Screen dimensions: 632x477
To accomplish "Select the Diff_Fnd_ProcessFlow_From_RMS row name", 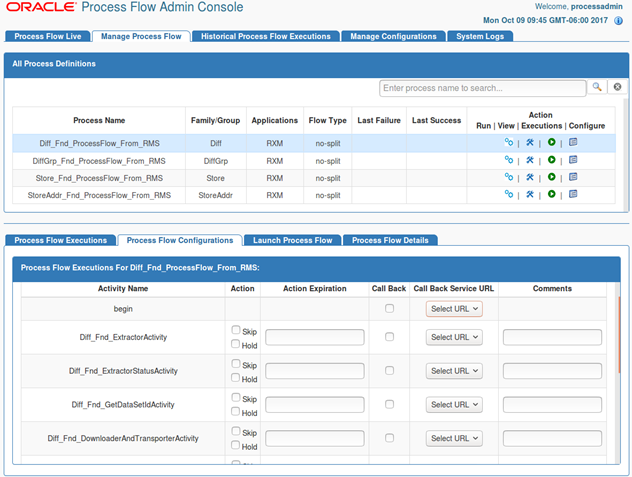I will pos(99,144).
